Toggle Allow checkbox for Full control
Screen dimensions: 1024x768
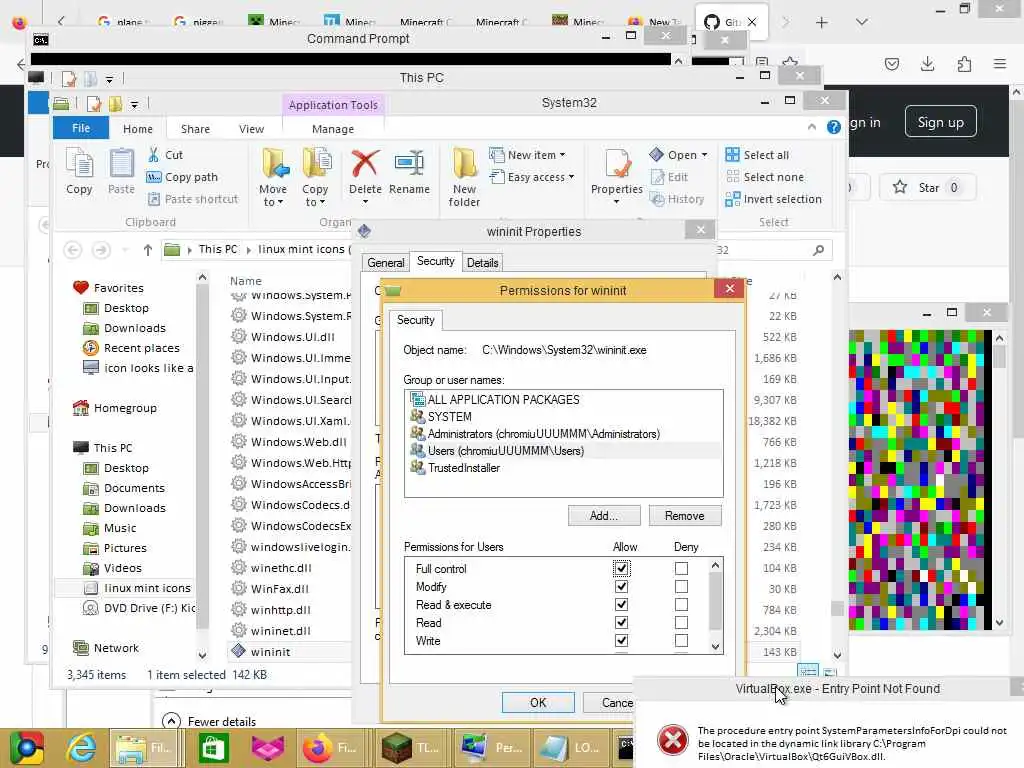(x=622, y=569)
